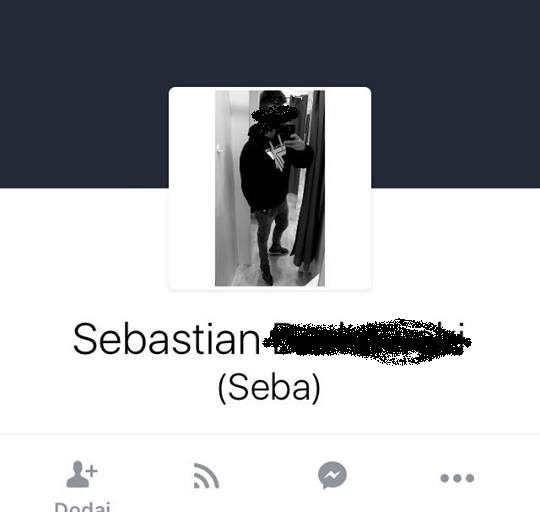Viewport: 540px width, 512px height.
Task: Click the add friend person-plus icon
Action: pyautogui.click(x=82, y=474)
